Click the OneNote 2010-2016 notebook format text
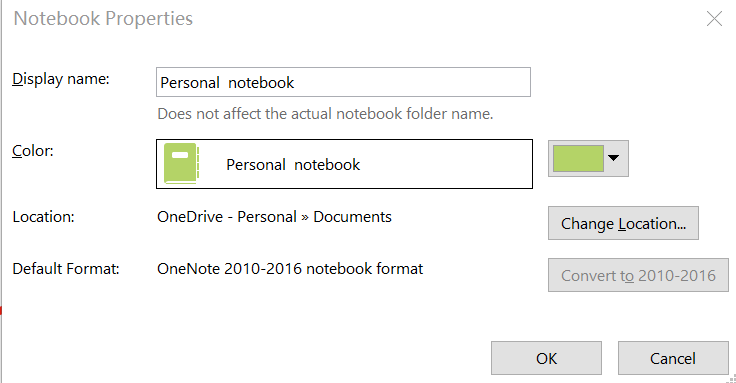736x383 pixels. pyautogui.click(x=290, y=268)
